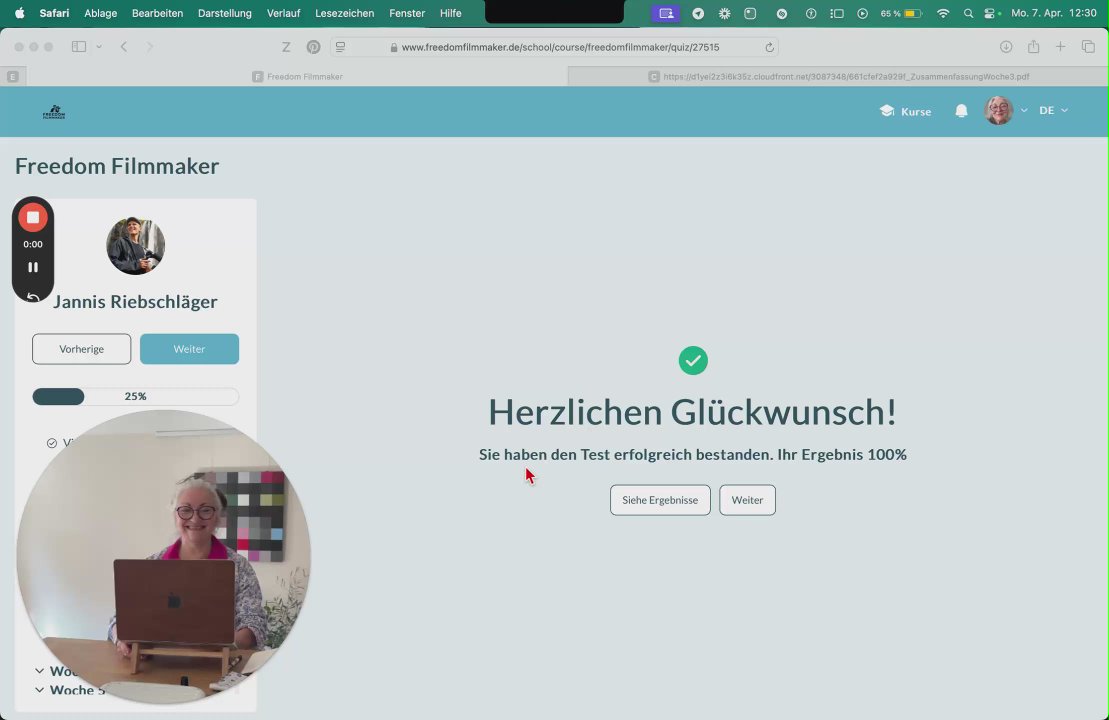Expand the Woche 5 section chevron
The image size is (1109, 720).
(40, 690)
